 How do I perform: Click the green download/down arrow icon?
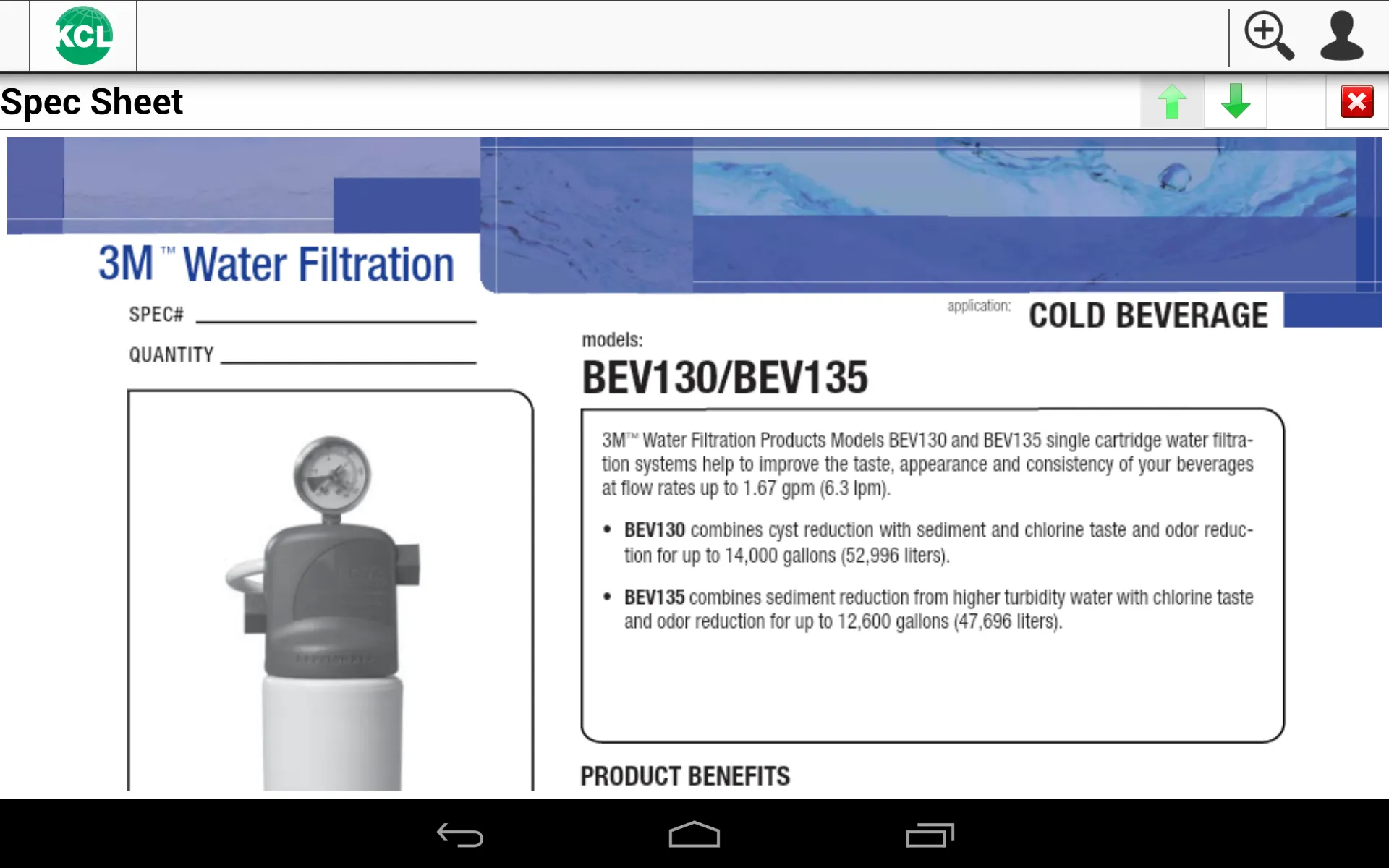click(1234, 100)
